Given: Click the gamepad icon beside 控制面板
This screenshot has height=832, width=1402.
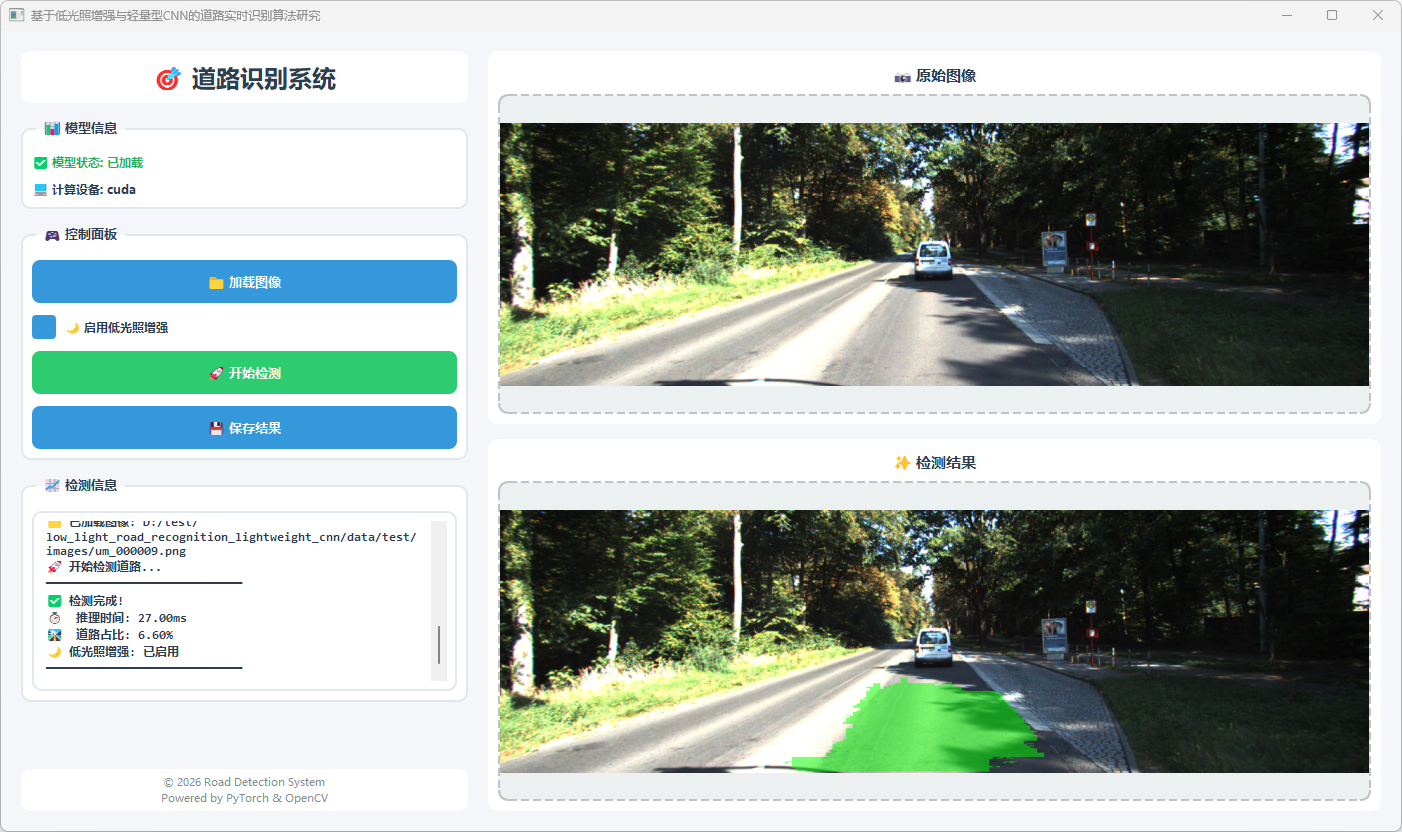Looking at the screenshot, I should pyautogui.click(x=52, y=235).
